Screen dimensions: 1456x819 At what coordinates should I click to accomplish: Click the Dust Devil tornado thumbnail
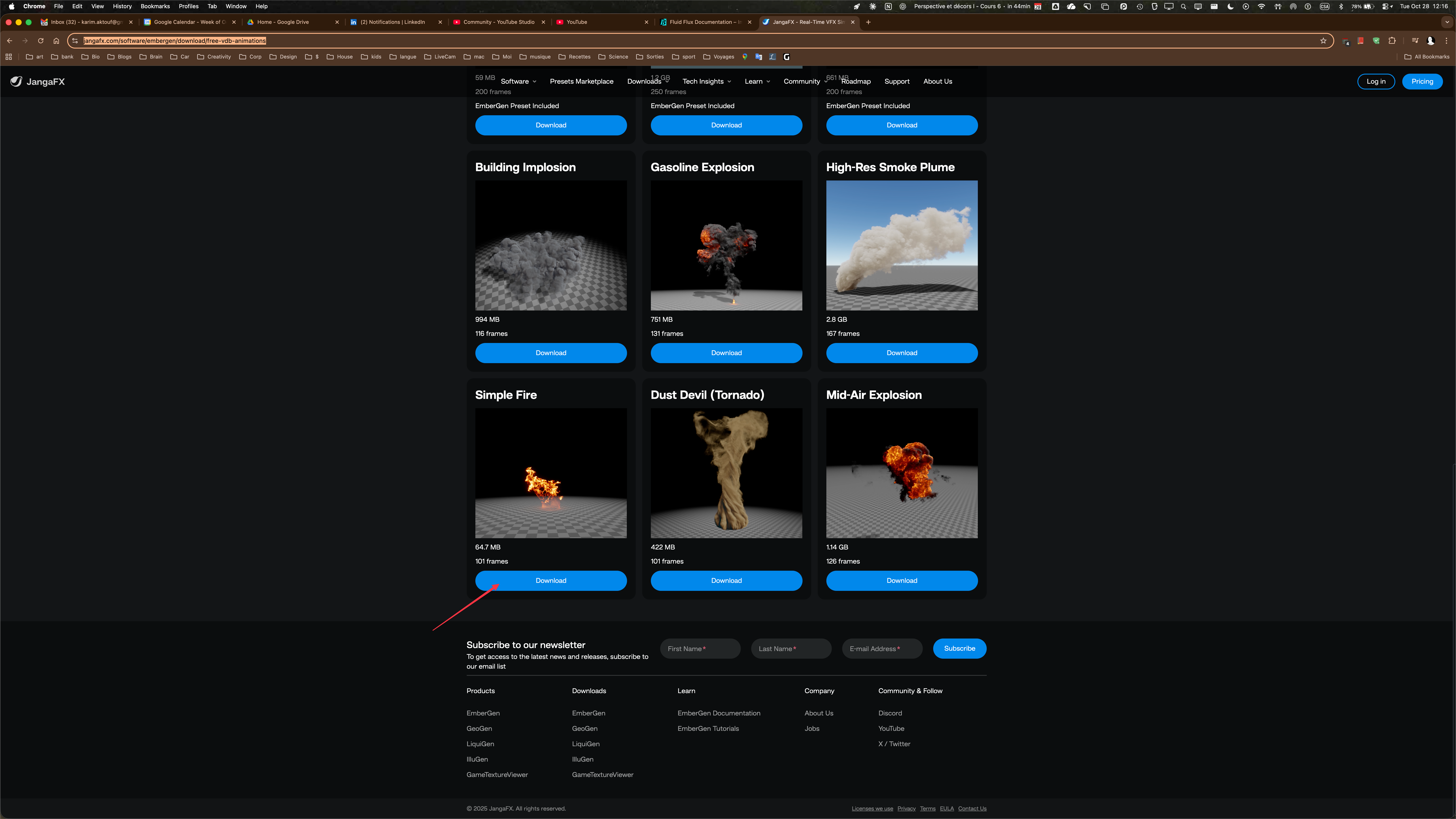pos(726,473)
